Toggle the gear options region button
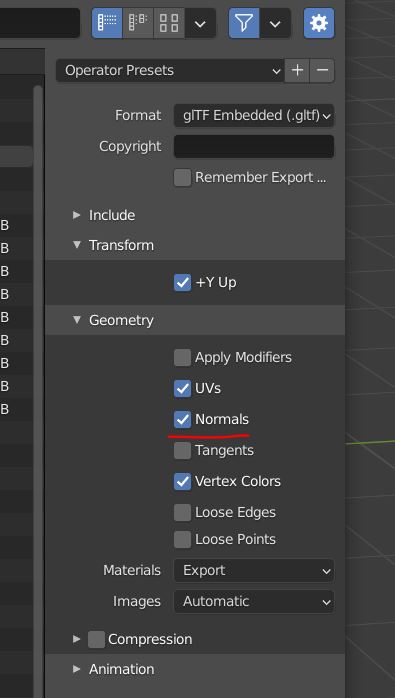Viewport: 395px width, 698px height. coord(319,23)
